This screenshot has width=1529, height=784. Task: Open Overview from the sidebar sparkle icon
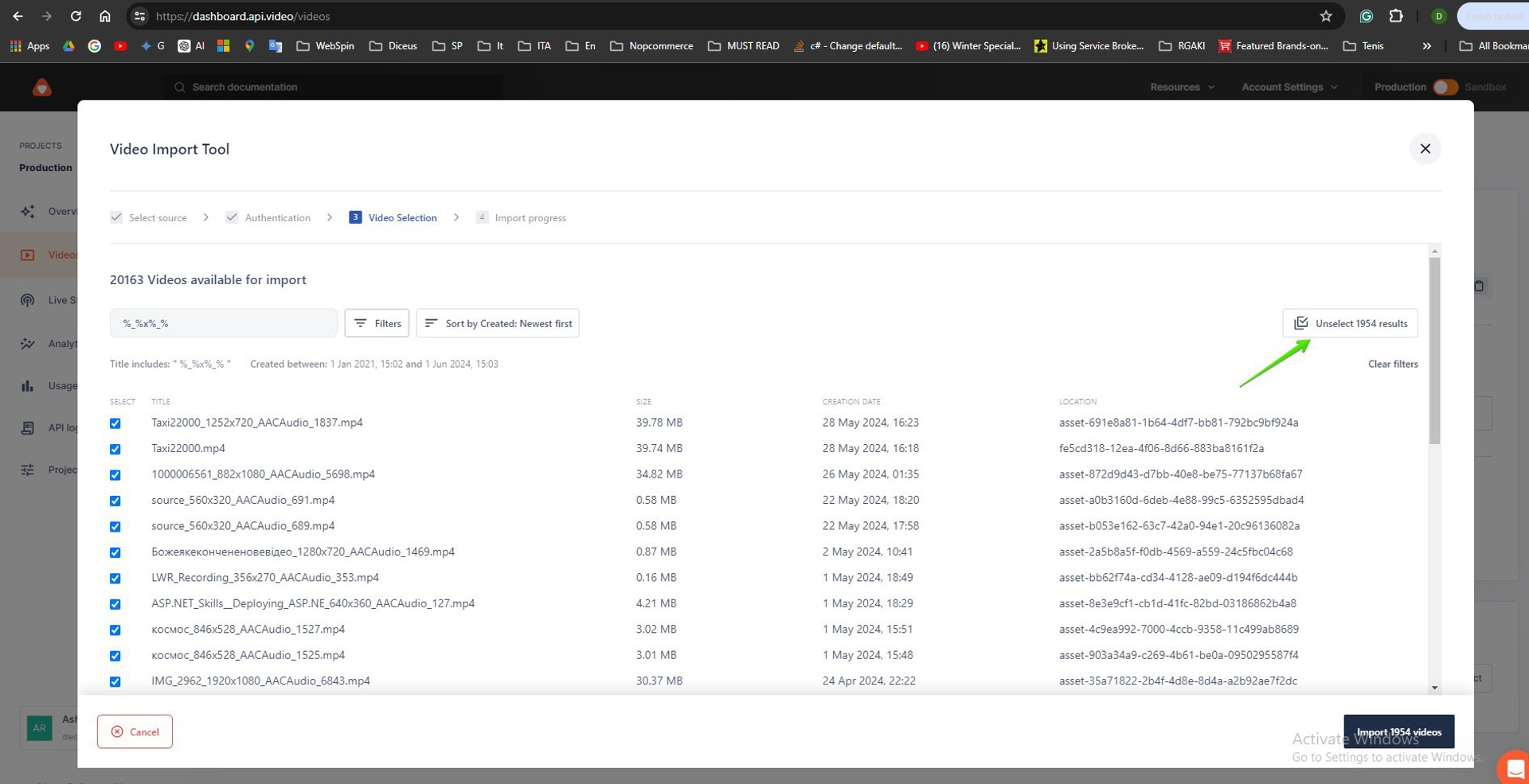tap(28, 211)
